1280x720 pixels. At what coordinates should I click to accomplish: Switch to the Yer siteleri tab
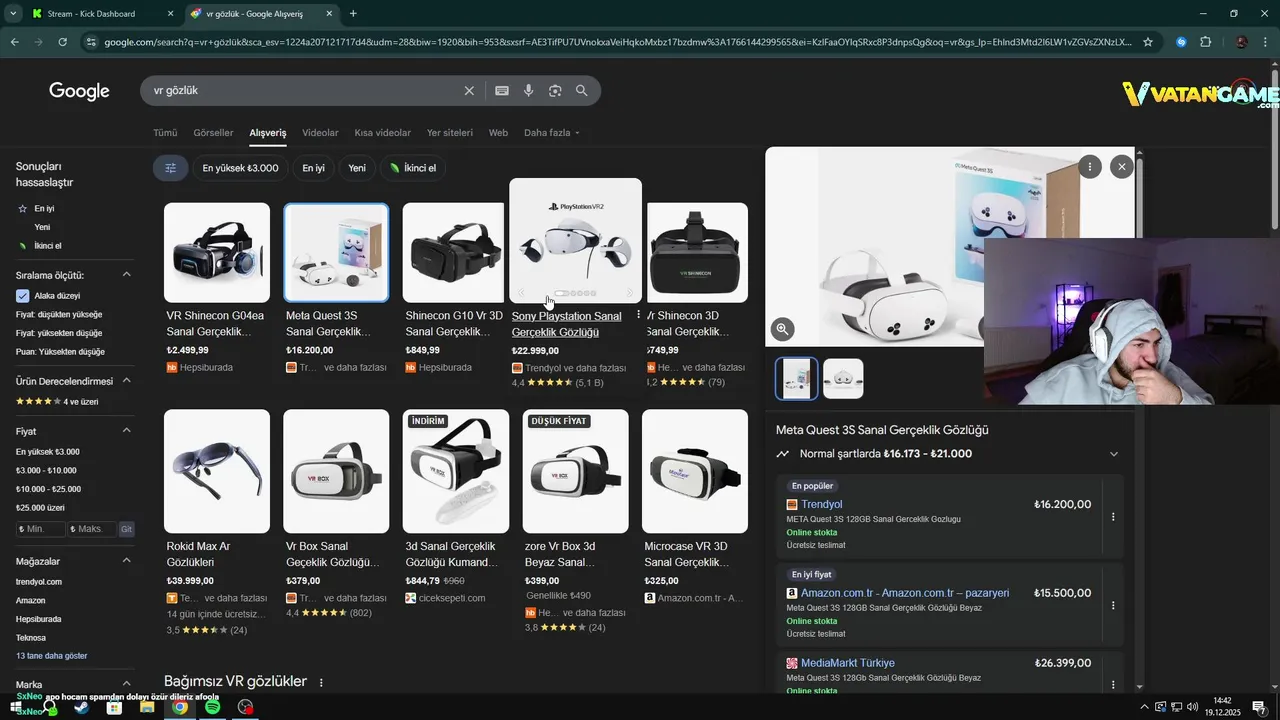pyautogui.click(x=450, y=133)
